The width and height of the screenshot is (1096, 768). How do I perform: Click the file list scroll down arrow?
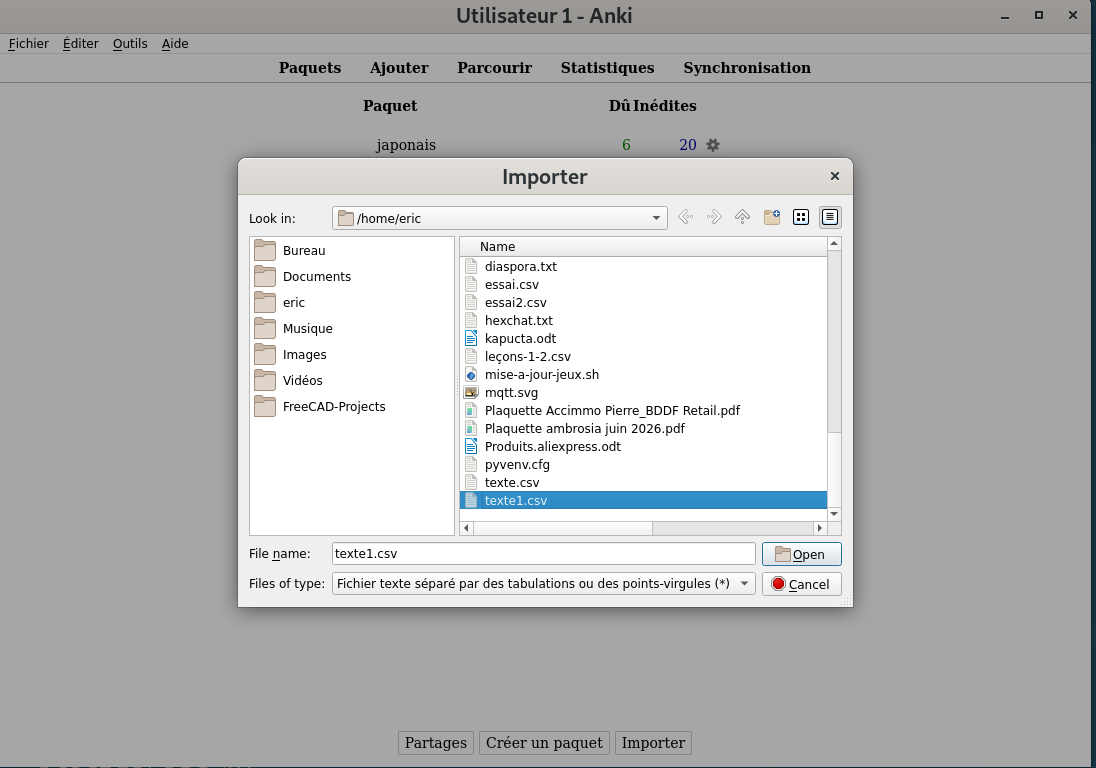coord(834,514)
